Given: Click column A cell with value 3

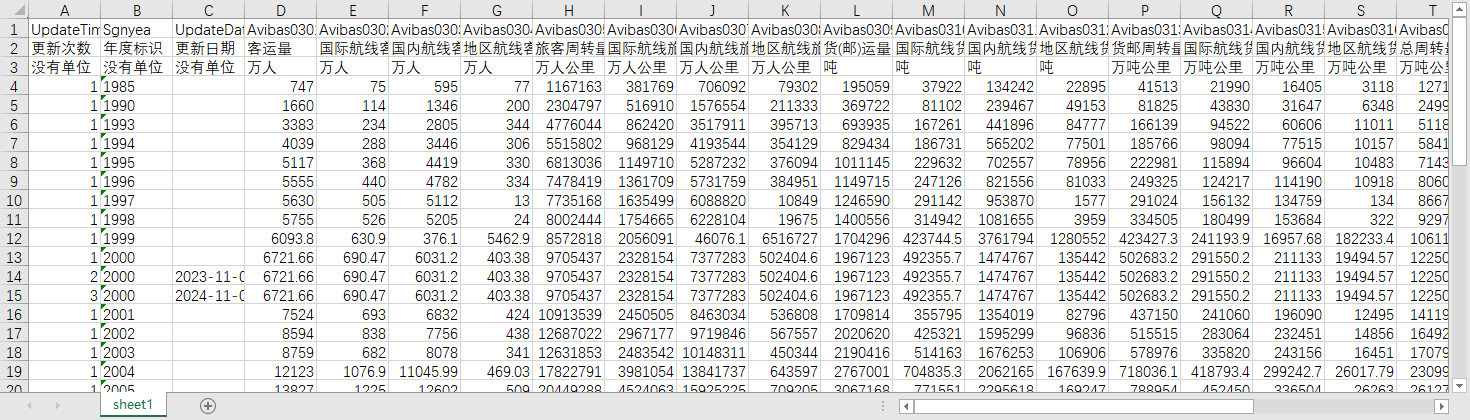Looking at the screenshot, I should tap(65, 295).
